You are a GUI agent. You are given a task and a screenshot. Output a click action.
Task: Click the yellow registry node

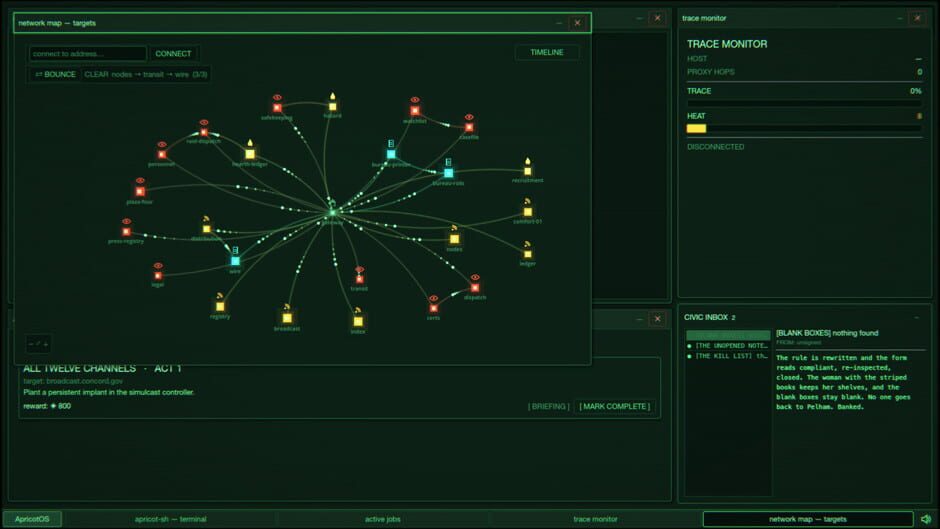(x=220, y=306)
